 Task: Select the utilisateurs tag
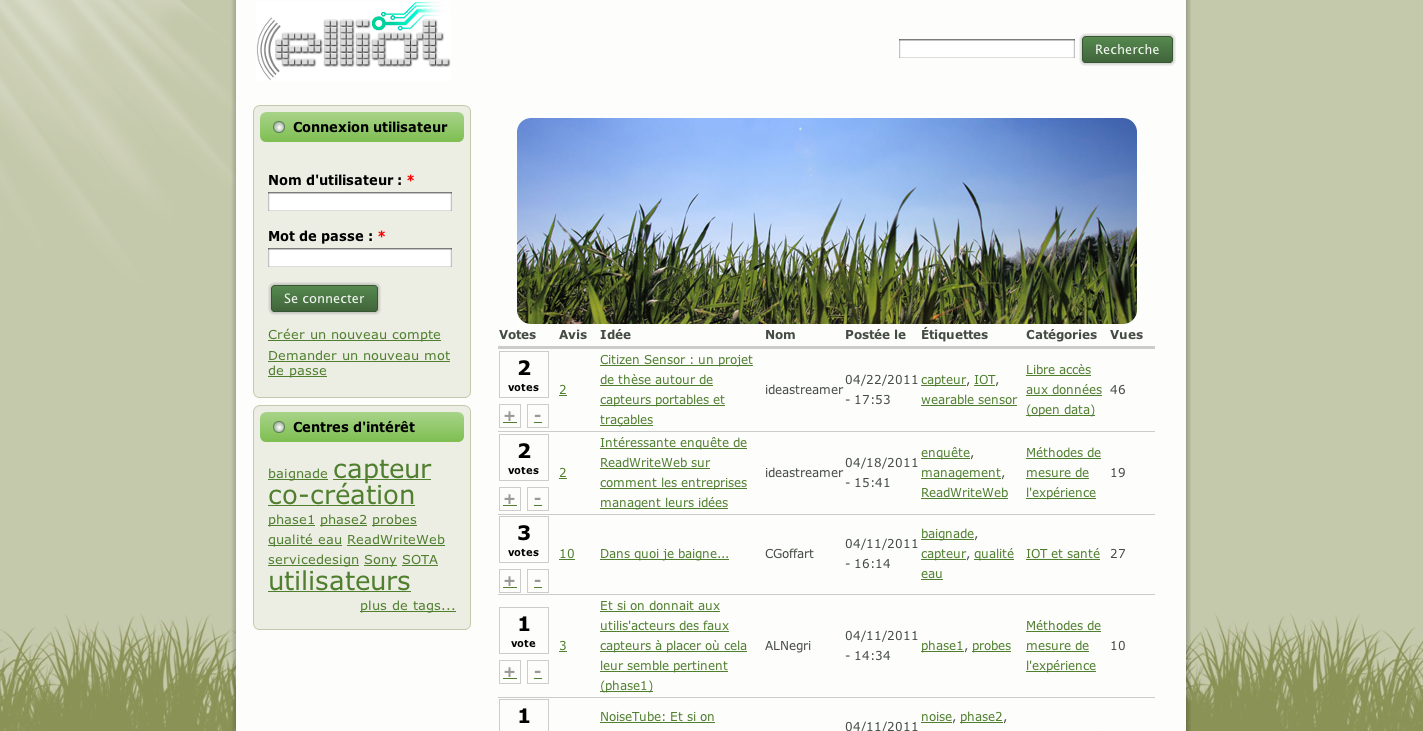pyautogui.click(x=339, y=581)
